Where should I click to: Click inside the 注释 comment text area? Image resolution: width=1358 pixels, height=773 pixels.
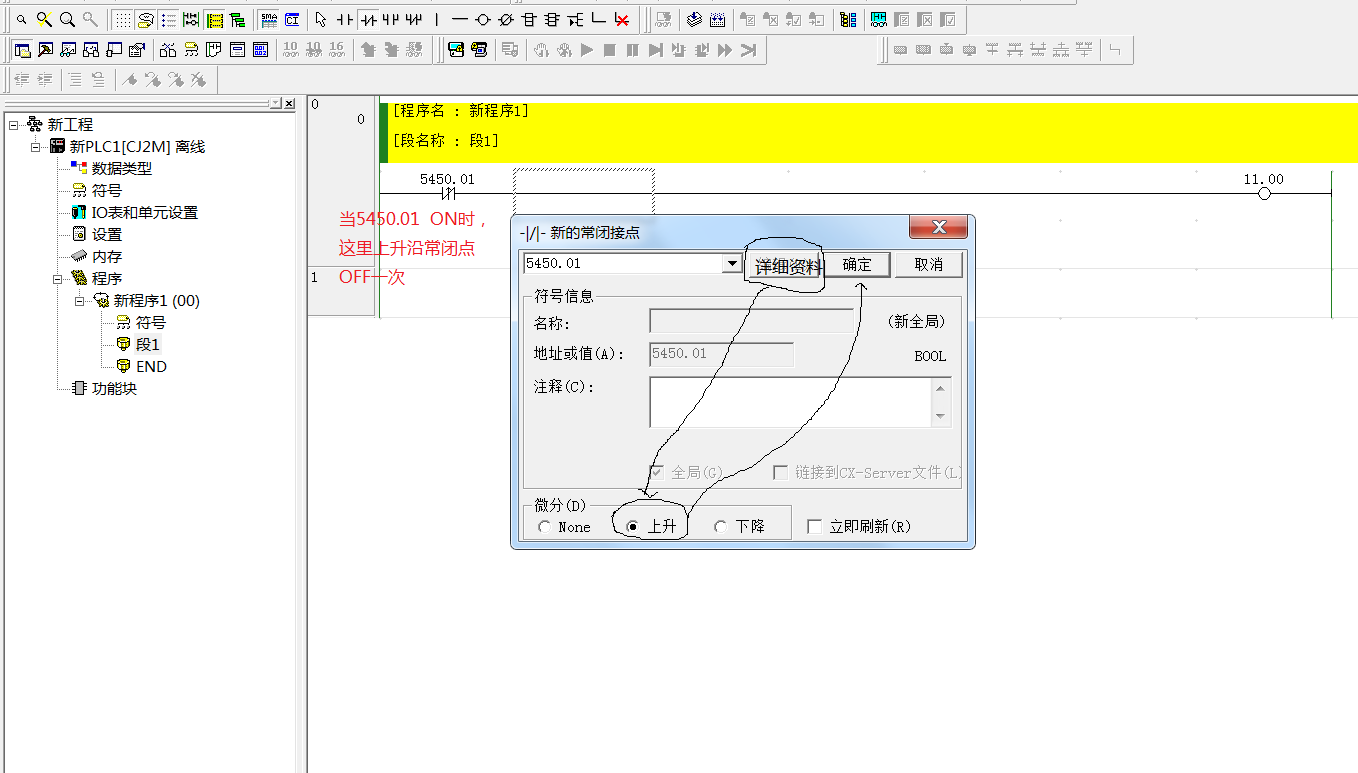[790, 401]
